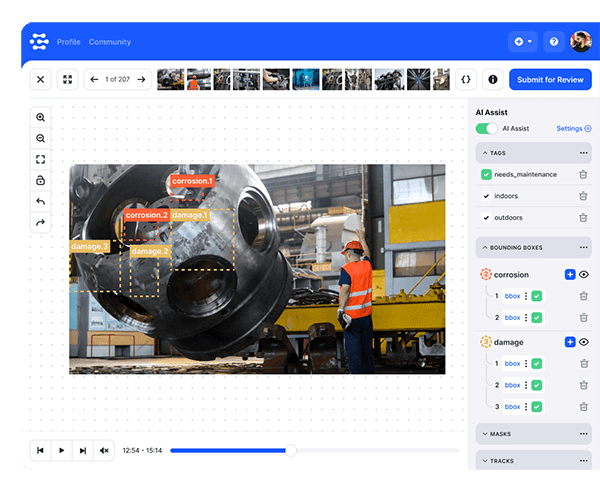Open the create-new plus dropdown in header

522,41
